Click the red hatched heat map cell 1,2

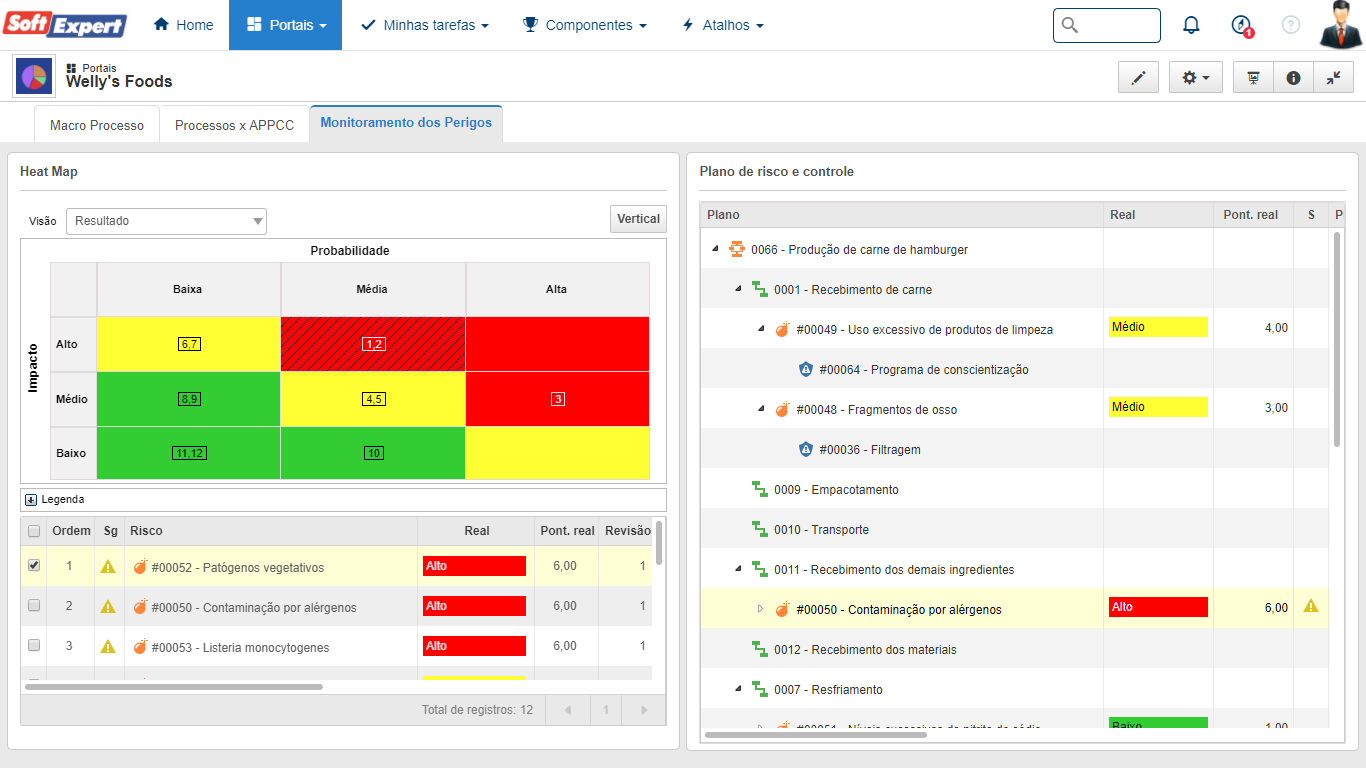(x=373, y=344)
